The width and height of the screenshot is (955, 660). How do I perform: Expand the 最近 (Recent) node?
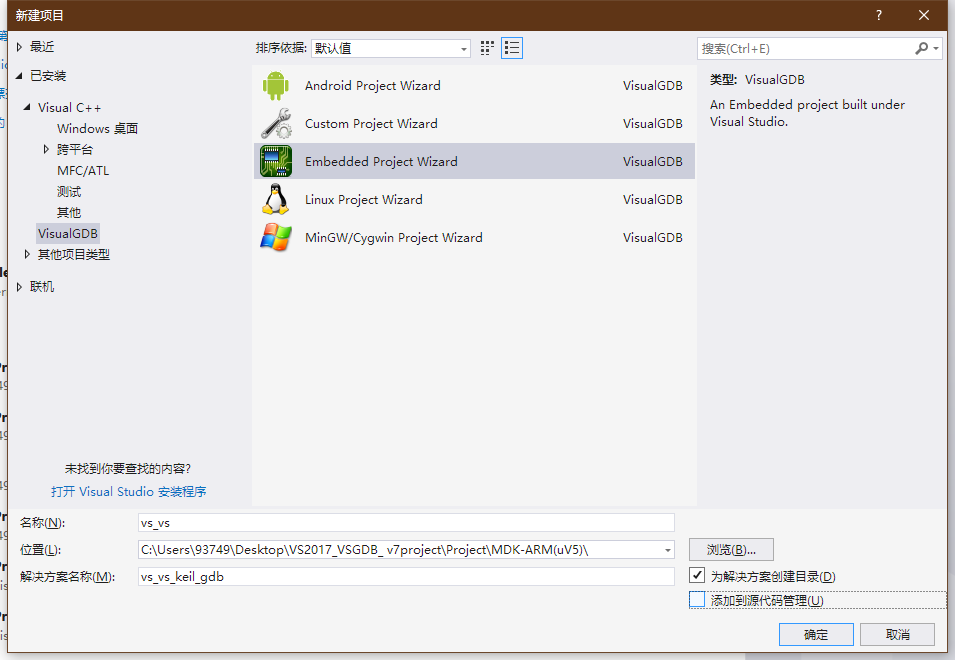click(19, 47)
